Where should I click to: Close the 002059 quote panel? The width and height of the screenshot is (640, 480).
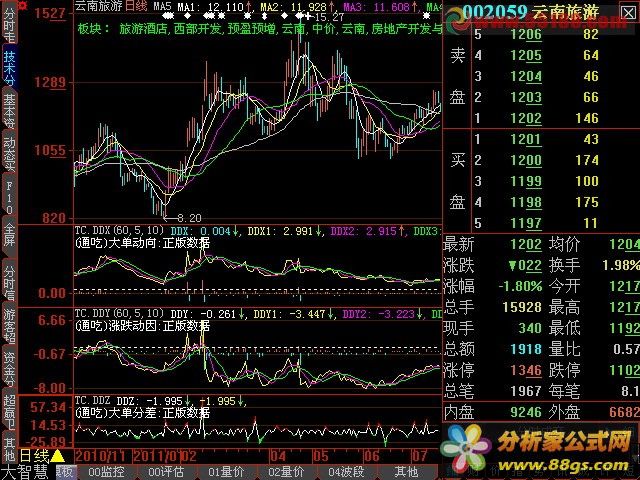(628, 13)
